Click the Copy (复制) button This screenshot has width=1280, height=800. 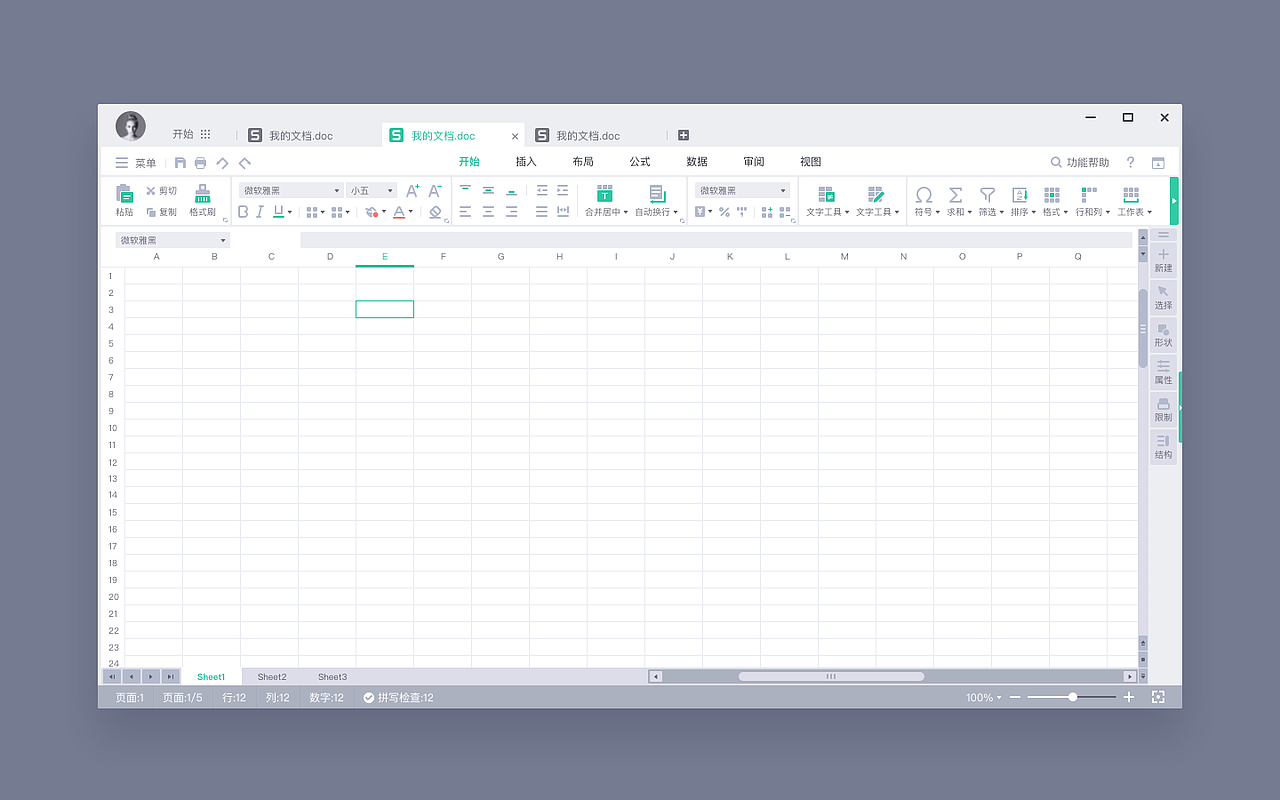pyautogui.click(x=161, y=212)
